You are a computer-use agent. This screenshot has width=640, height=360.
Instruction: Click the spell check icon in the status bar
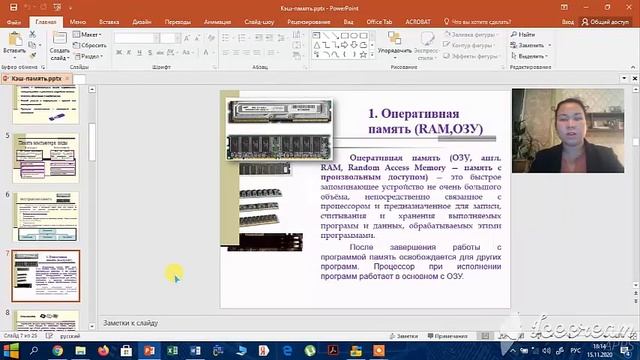[x=49, y=336]
